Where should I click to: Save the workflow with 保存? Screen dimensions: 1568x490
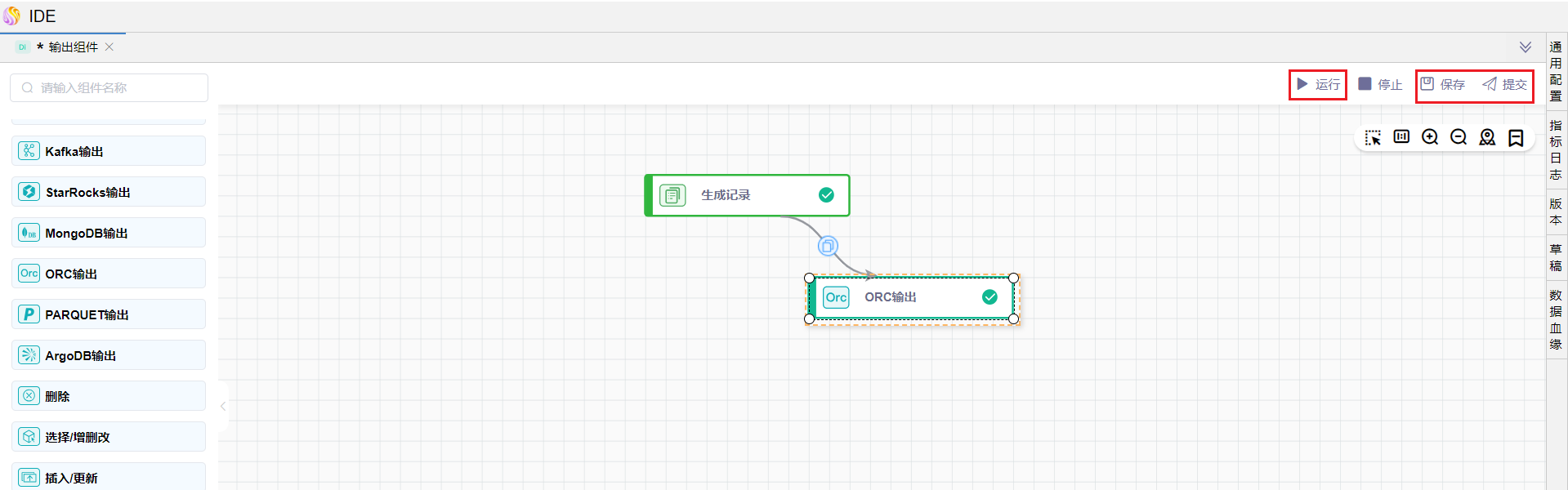tap(1443, 84)
